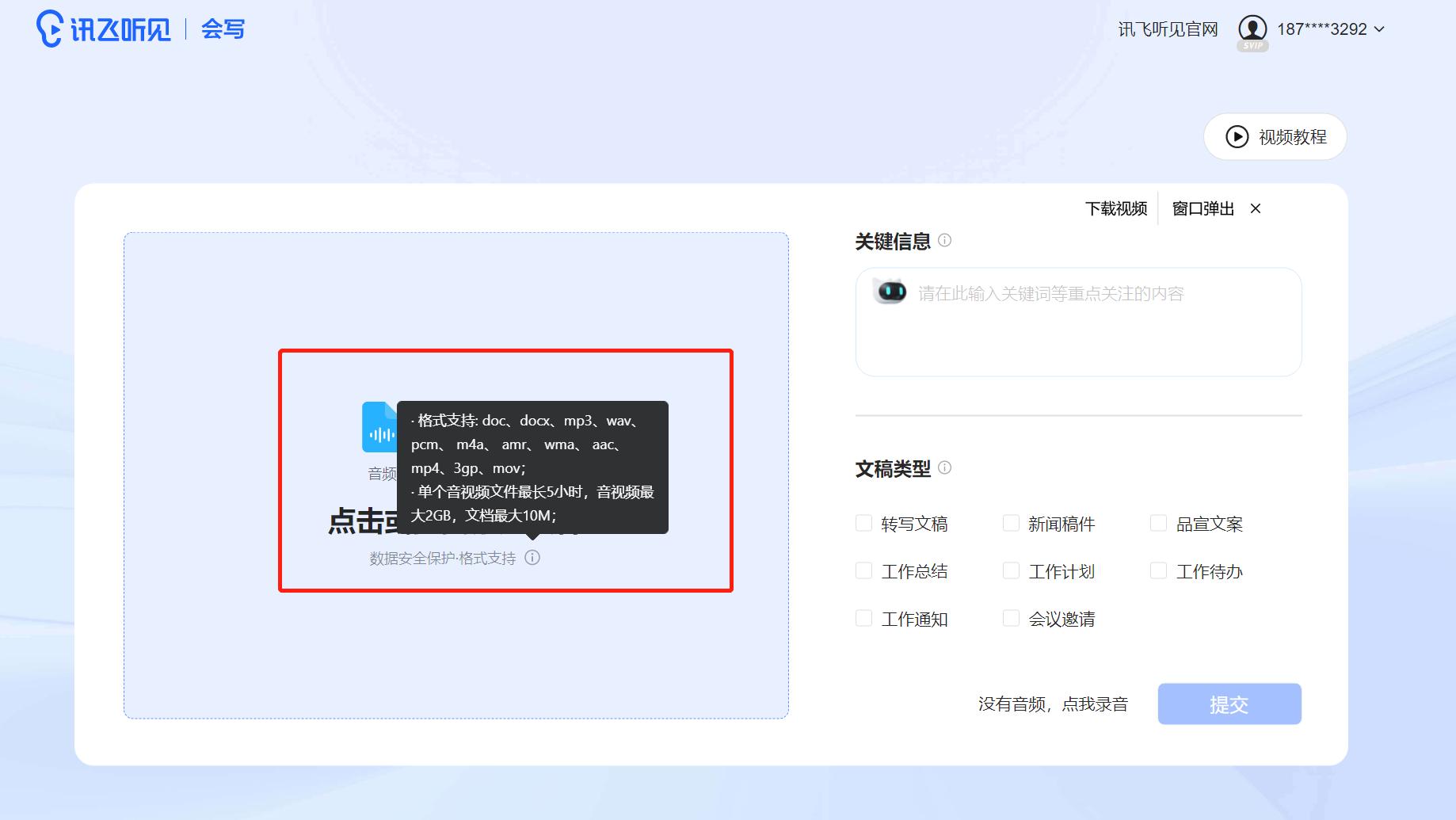This screenshot has width=1456, height=820.
Task: Click the 讯飞听见 logo icon
Action: 50,28
